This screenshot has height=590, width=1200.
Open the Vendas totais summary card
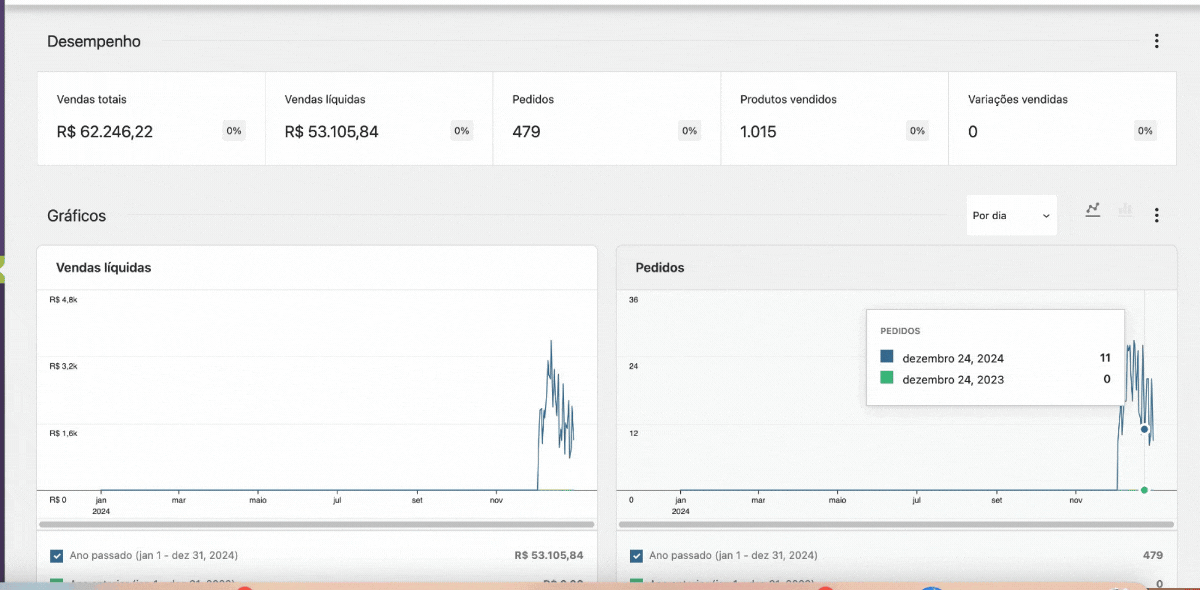151,118
